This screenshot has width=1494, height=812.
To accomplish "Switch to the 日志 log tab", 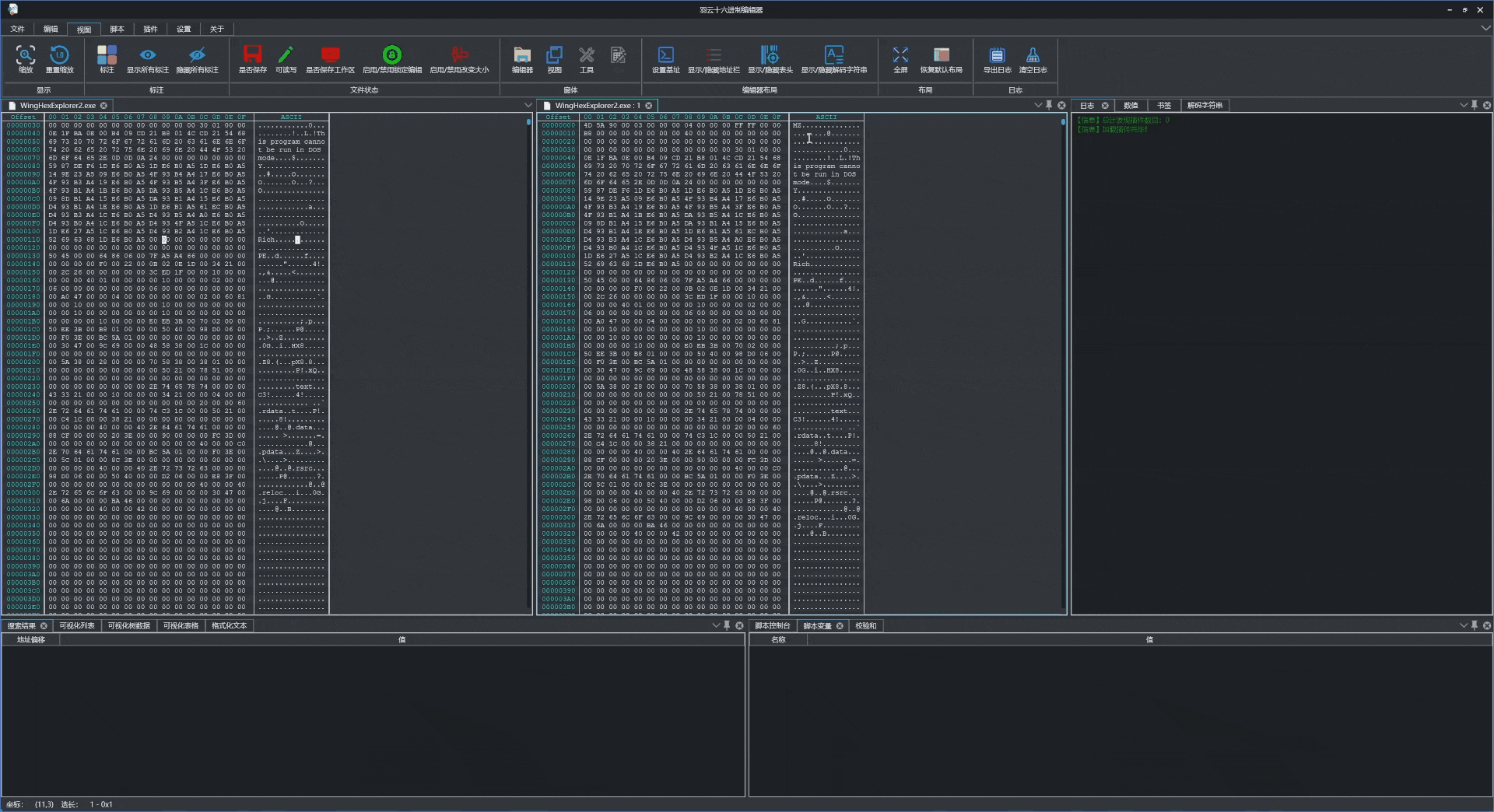I will 1087,105.
